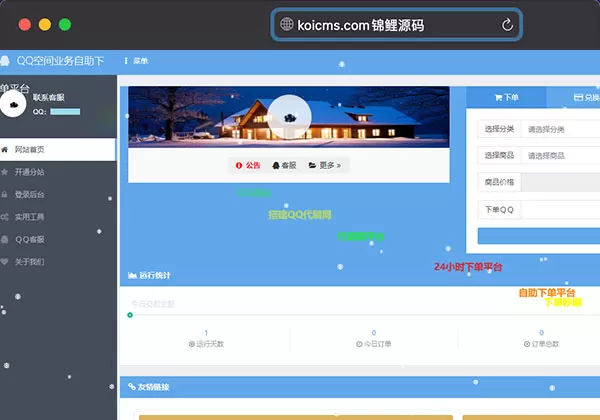Click the 自助下单平台 orange text
This screenshot has height=420, width=600.
pyautogui.click(x=547, y=293)
